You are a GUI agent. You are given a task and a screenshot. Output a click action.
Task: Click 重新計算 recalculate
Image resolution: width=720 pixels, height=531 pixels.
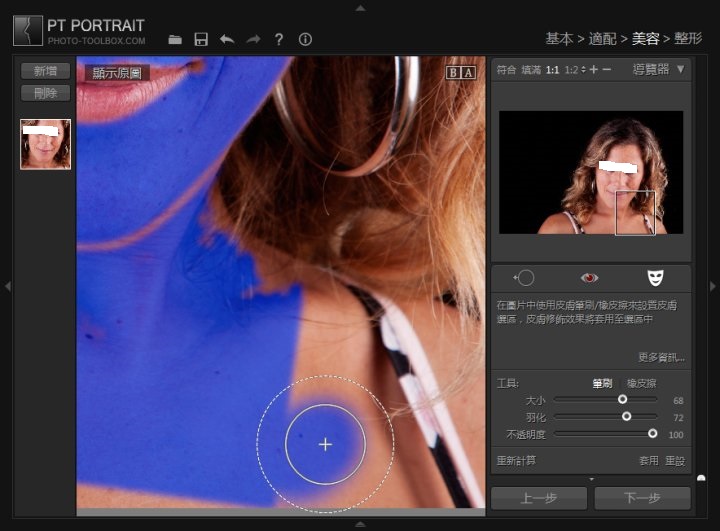[516, 460]
